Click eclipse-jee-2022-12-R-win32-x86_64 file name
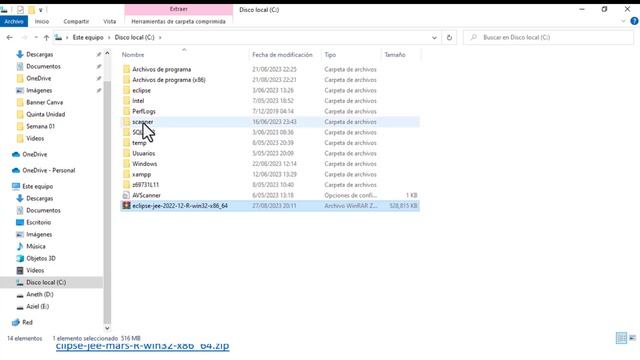Image resolution: width=640 pixels, height=360 pixels. click(180, 206)
